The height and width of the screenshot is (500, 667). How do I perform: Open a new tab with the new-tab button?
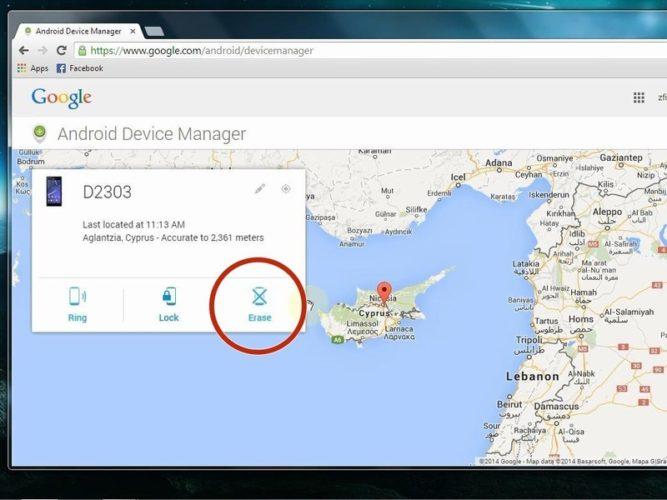(x=154, y=31)
